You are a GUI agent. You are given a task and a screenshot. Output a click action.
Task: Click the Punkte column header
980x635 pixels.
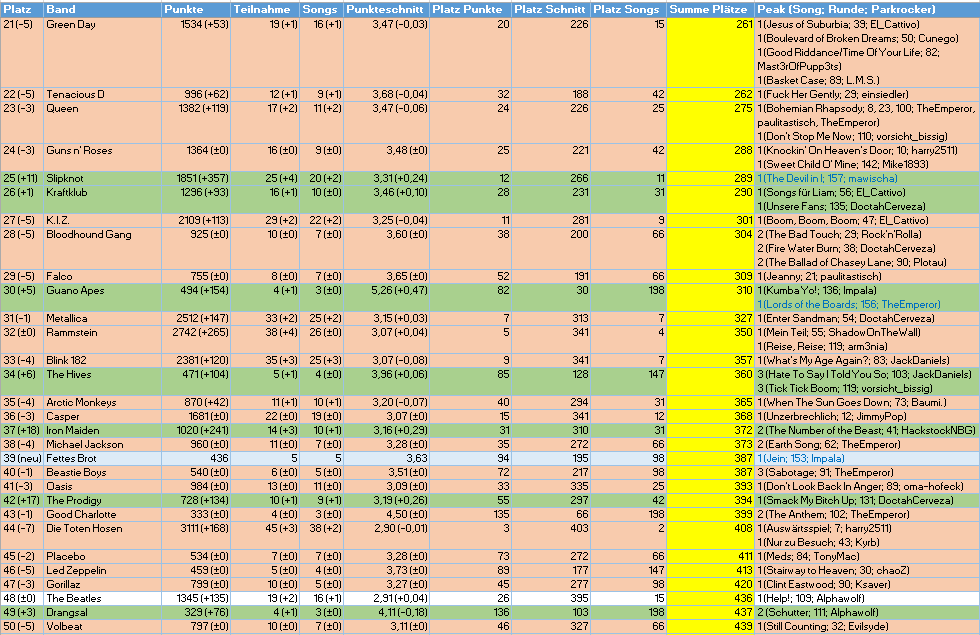pyautogui.click(x=196, y=9)
